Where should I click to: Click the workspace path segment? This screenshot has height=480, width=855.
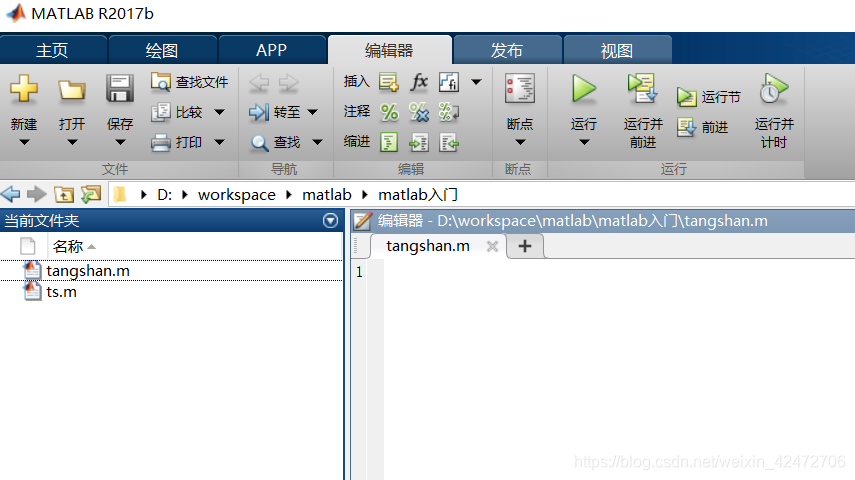[x=237, y=195]
